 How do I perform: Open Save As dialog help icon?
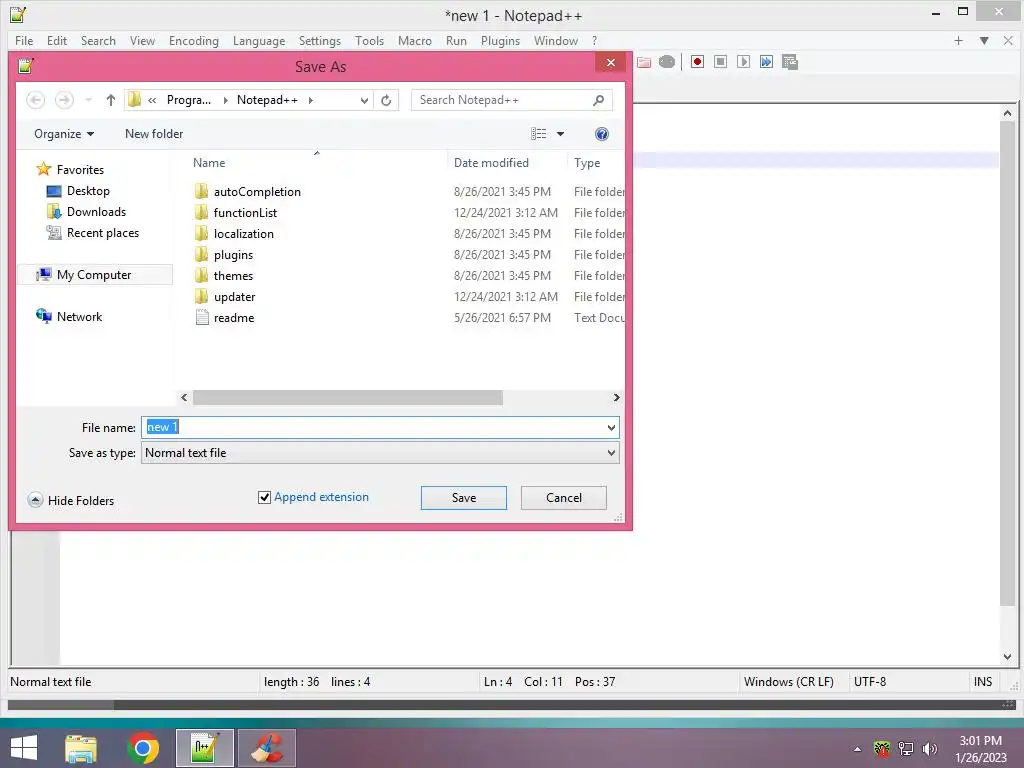[601, 134]
